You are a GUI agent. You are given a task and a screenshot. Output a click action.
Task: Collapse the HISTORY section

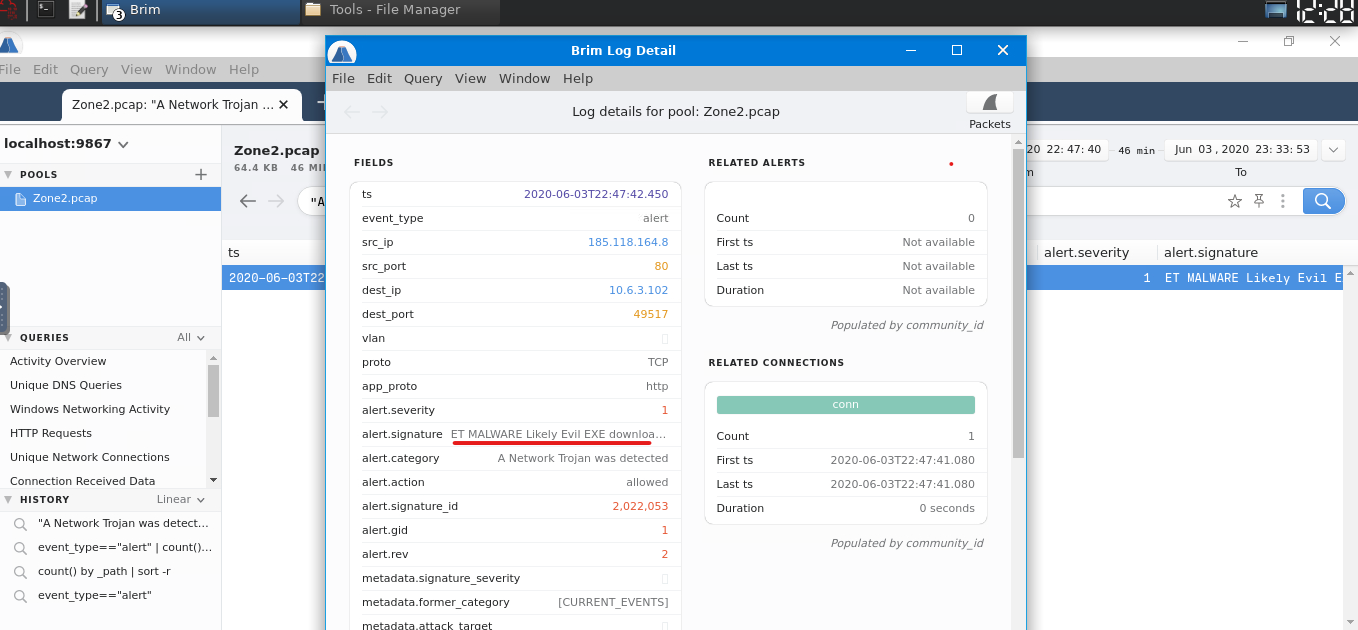pyautogui.click(x=9, y=499)
